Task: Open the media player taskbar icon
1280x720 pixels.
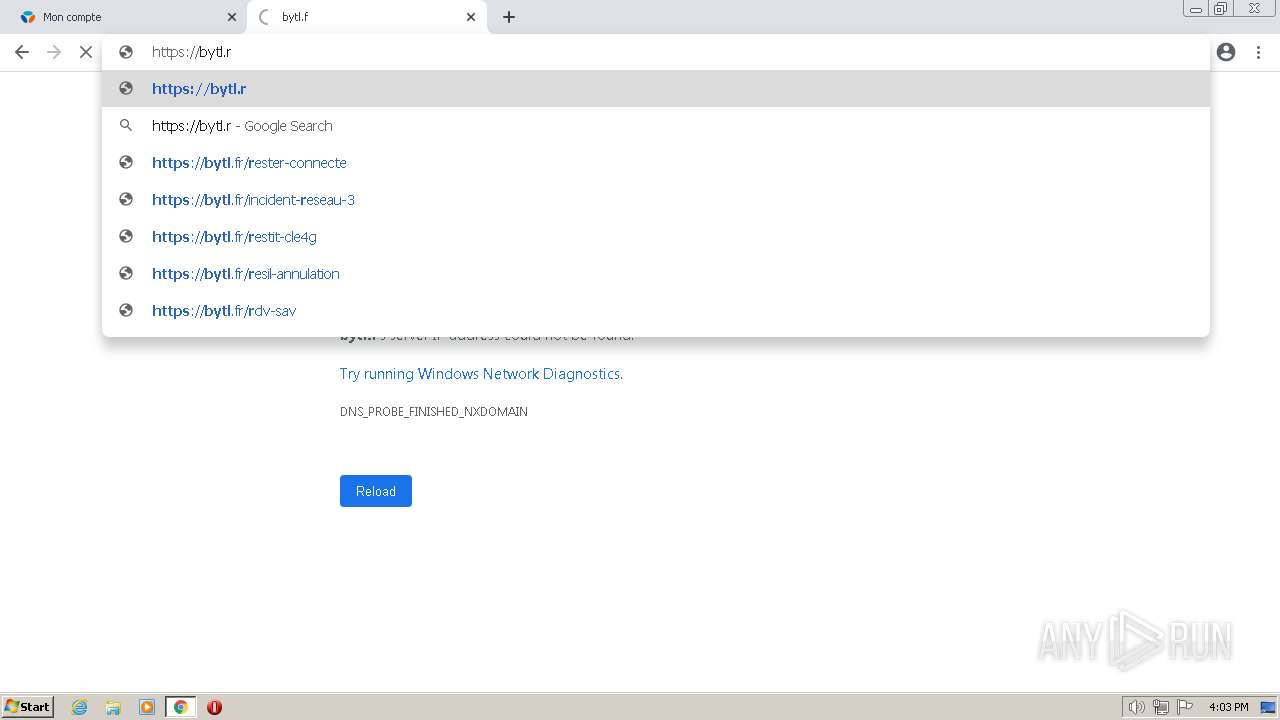Action: [x=147, y=707]
